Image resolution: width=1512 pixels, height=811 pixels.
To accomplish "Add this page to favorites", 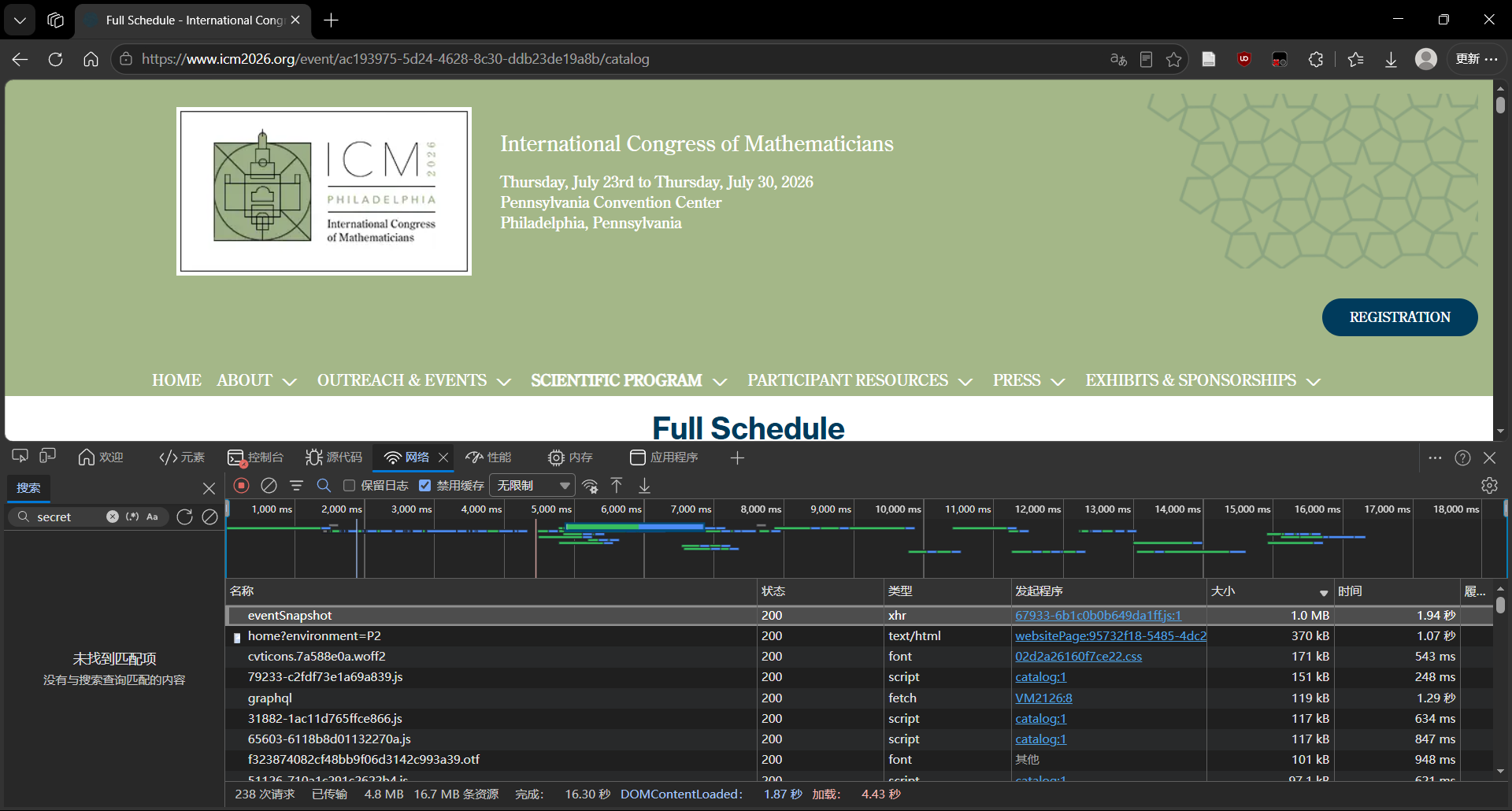I will [x=1174, y=59].
